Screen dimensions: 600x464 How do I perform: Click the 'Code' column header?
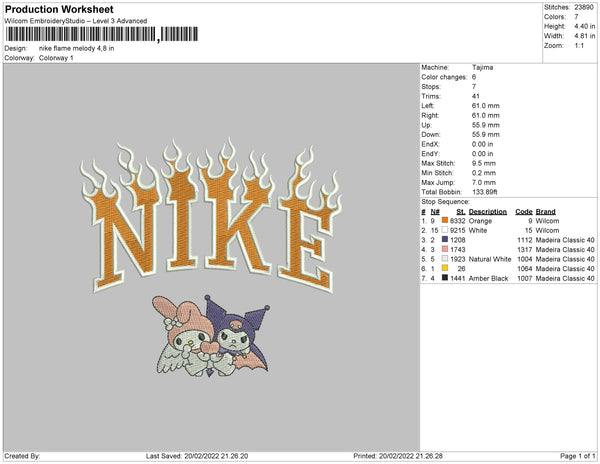tap(524, 212)
